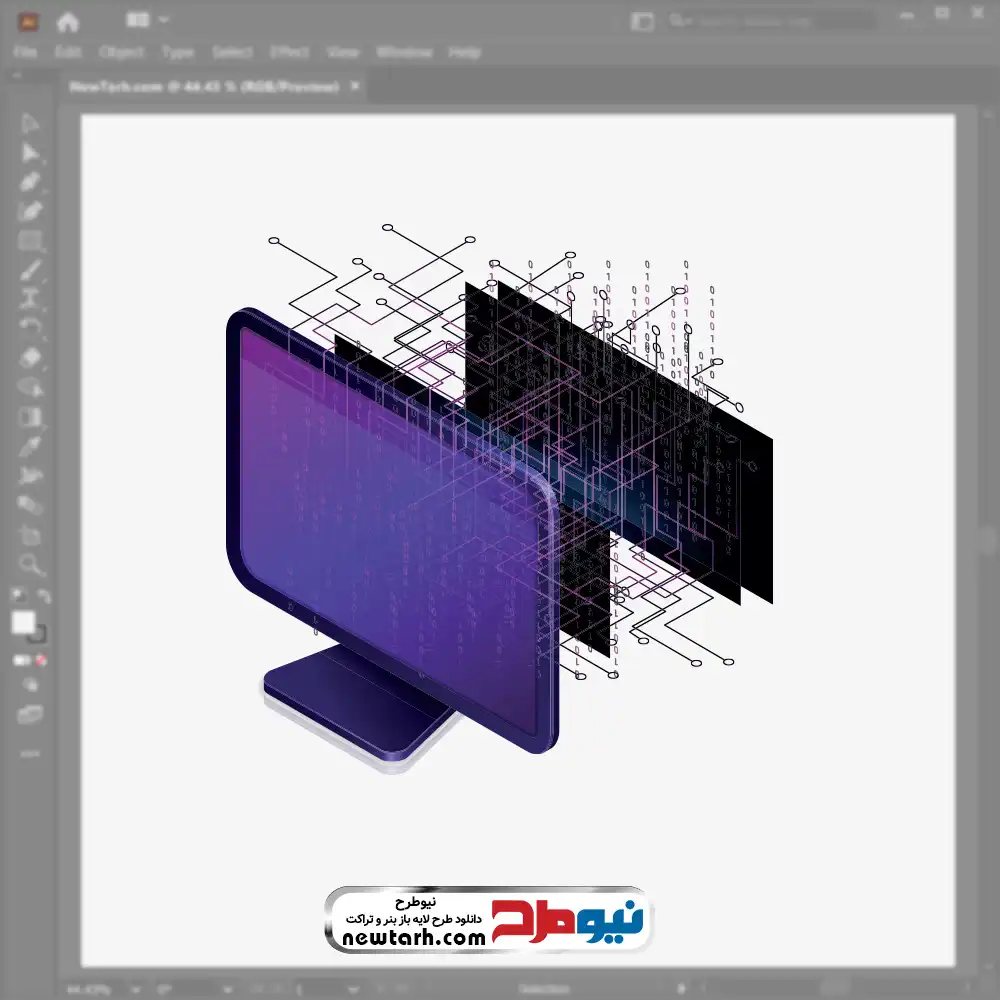Open the artboard navigation dropdown
1000x1000 pixels.
tap(353, 990)
